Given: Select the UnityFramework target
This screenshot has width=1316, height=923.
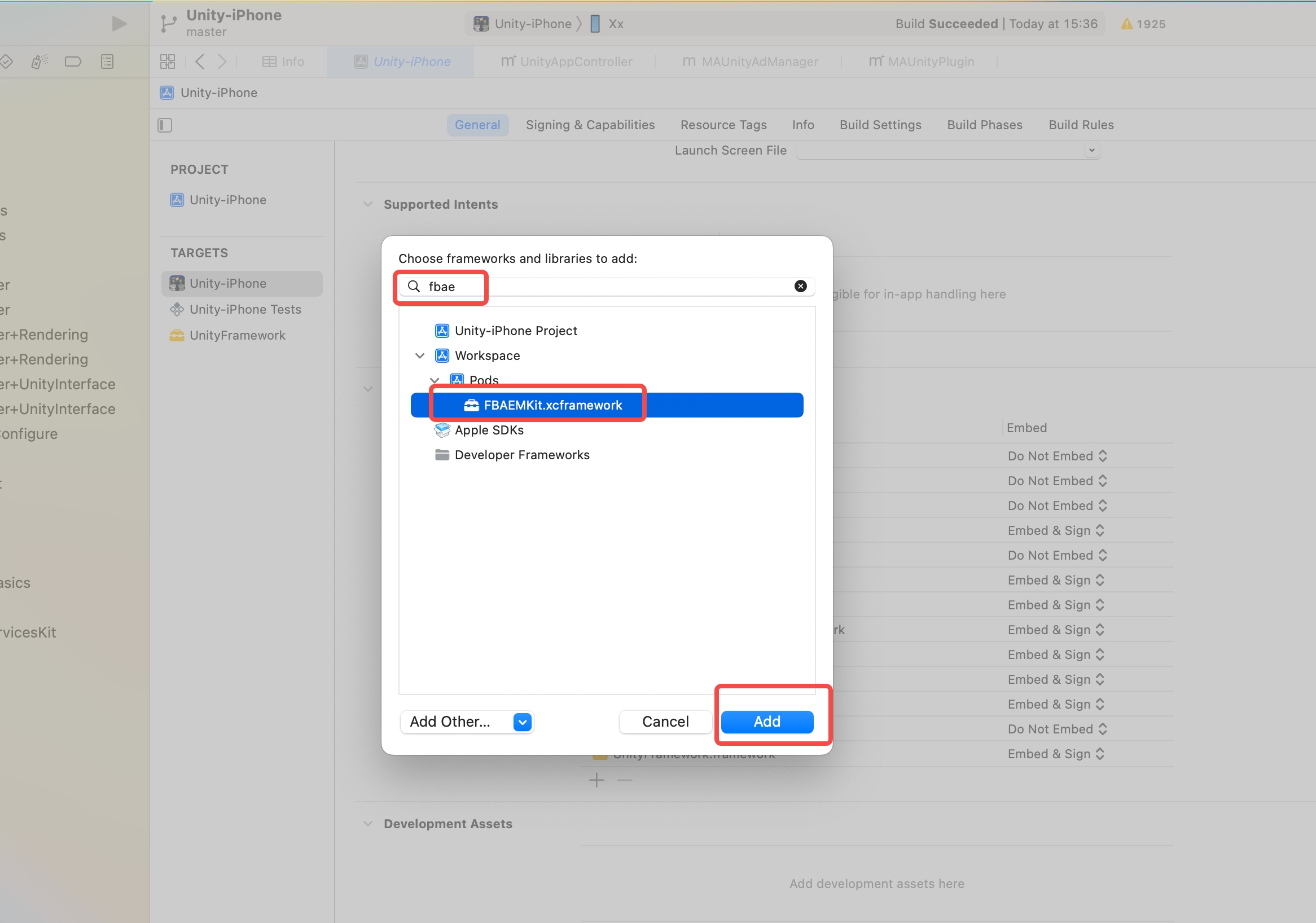Looking at the screenshot, I should point(227,335).
